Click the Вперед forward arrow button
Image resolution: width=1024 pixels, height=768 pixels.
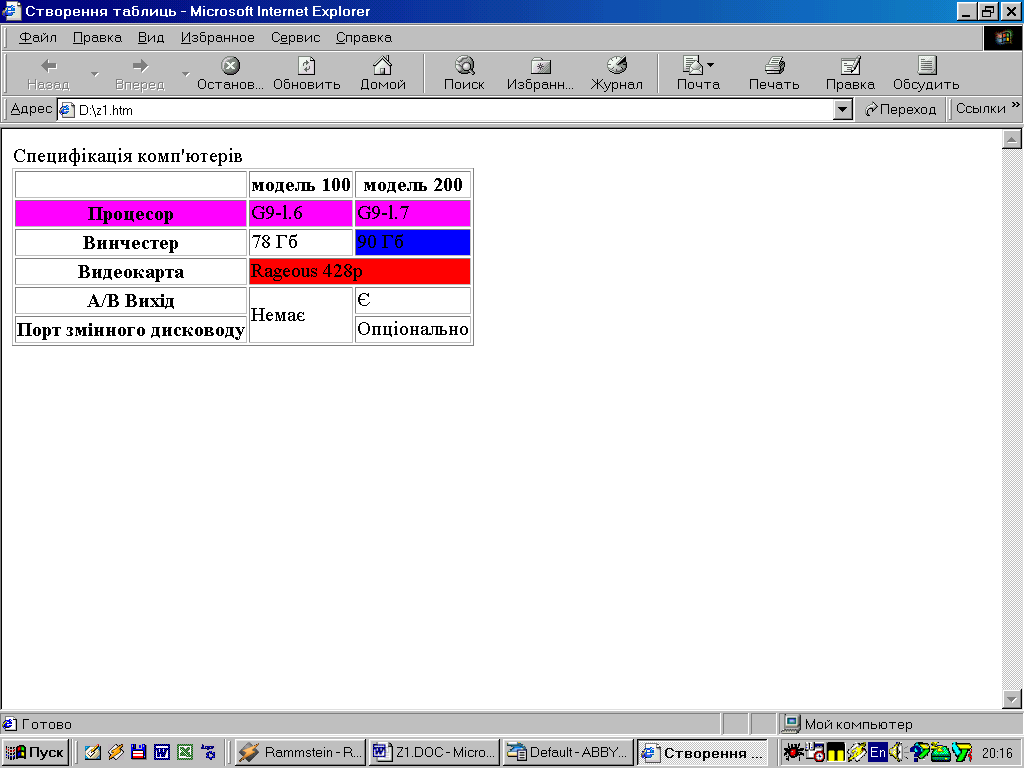pyautogui.click(x=140, y=73)
